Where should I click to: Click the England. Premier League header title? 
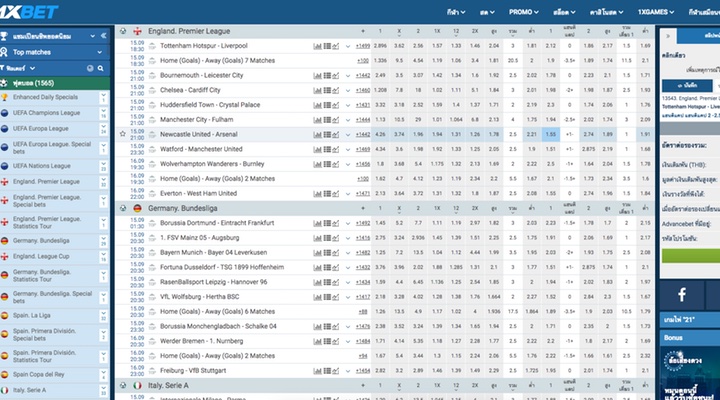[x=189, y=31]
